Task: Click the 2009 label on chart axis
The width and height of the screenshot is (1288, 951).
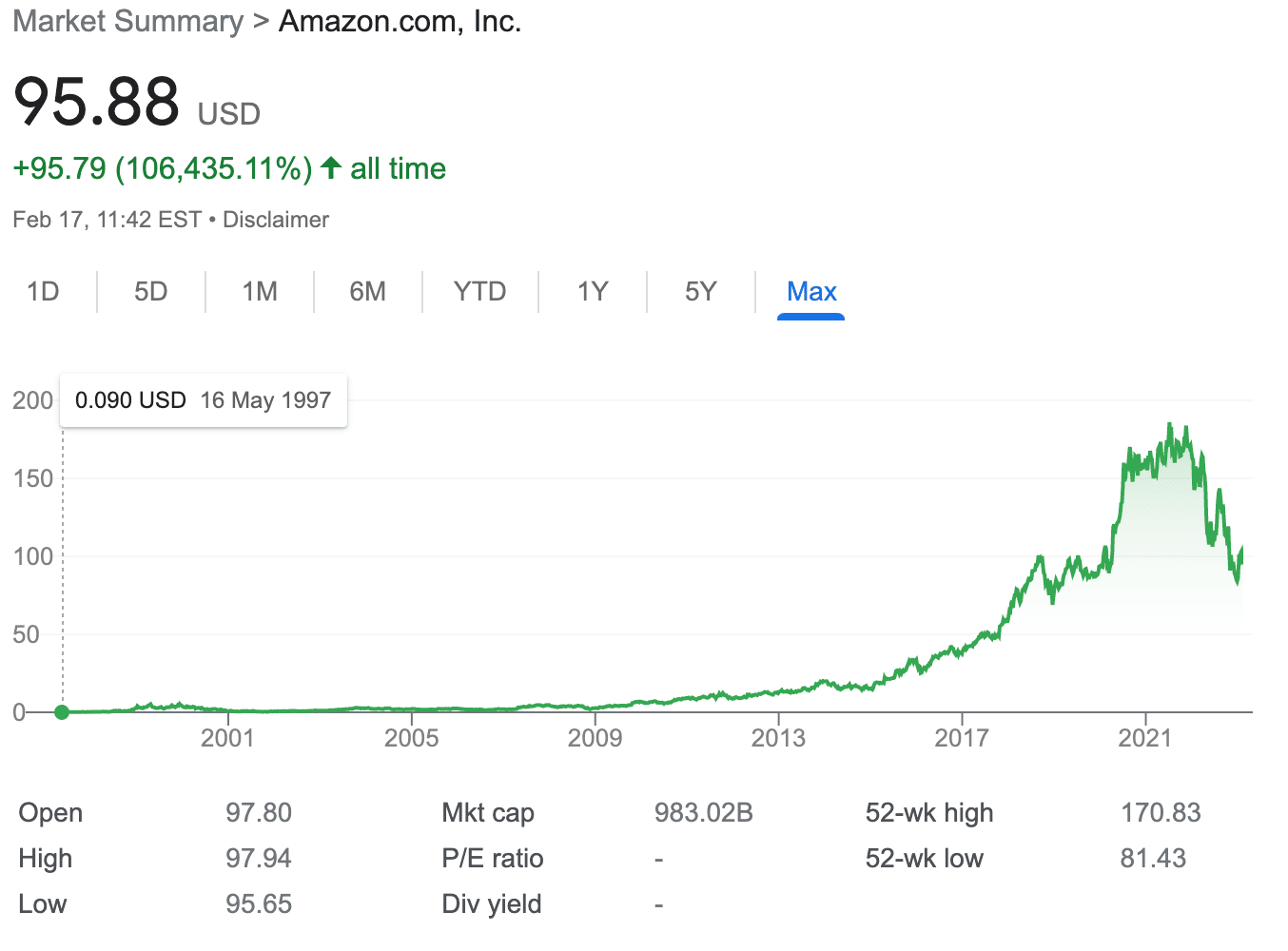Action: 596,738
